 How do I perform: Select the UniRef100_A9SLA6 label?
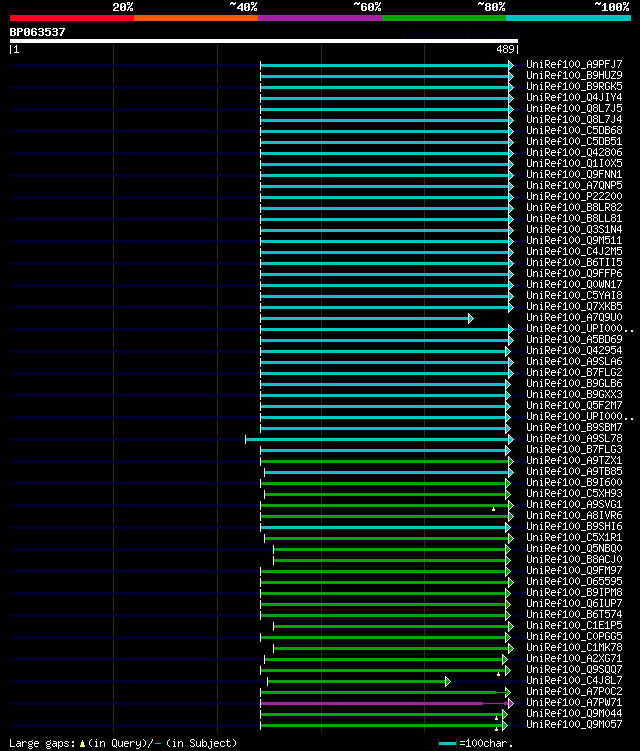(x=574, y=362)
